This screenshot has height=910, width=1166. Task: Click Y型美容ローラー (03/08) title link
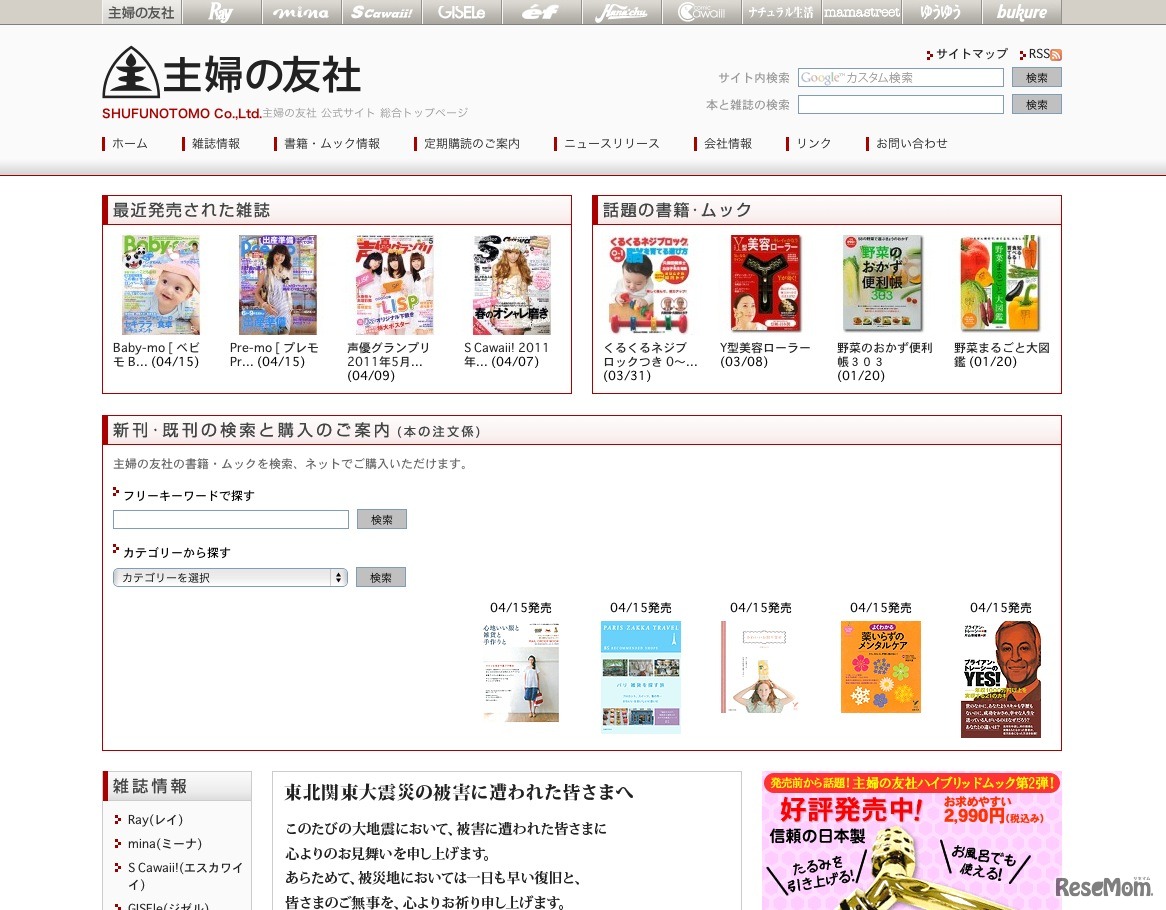(x=765, y=355)
